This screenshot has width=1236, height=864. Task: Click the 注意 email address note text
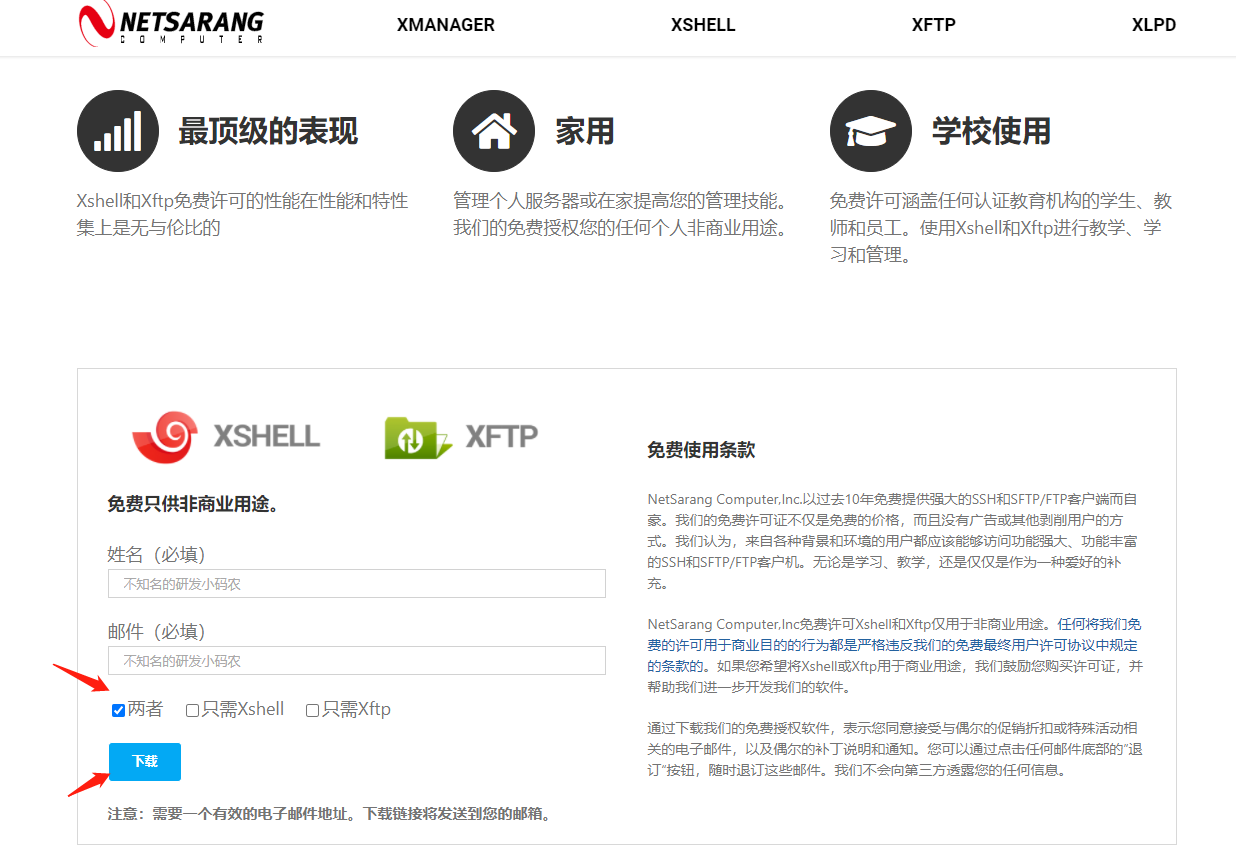click(329, 814)
